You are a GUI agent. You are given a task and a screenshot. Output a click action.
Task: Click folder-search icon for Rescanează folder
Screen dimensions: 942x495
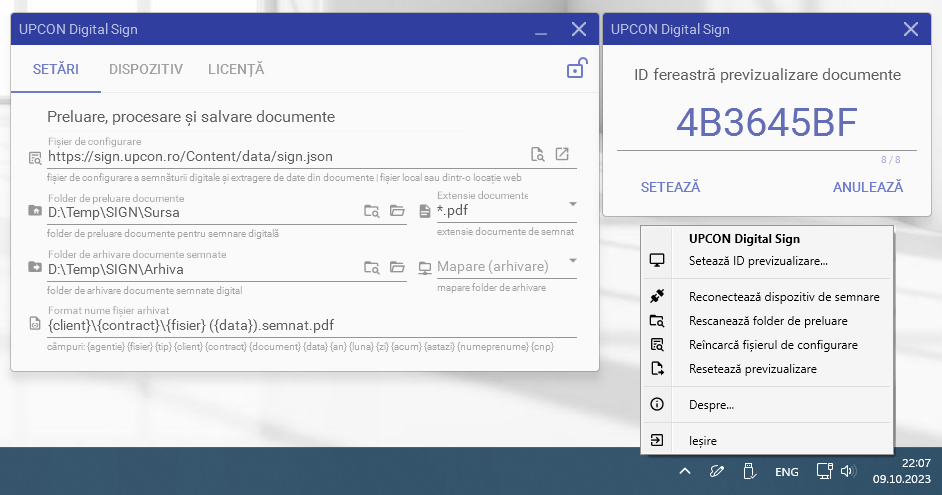(657, 321)
